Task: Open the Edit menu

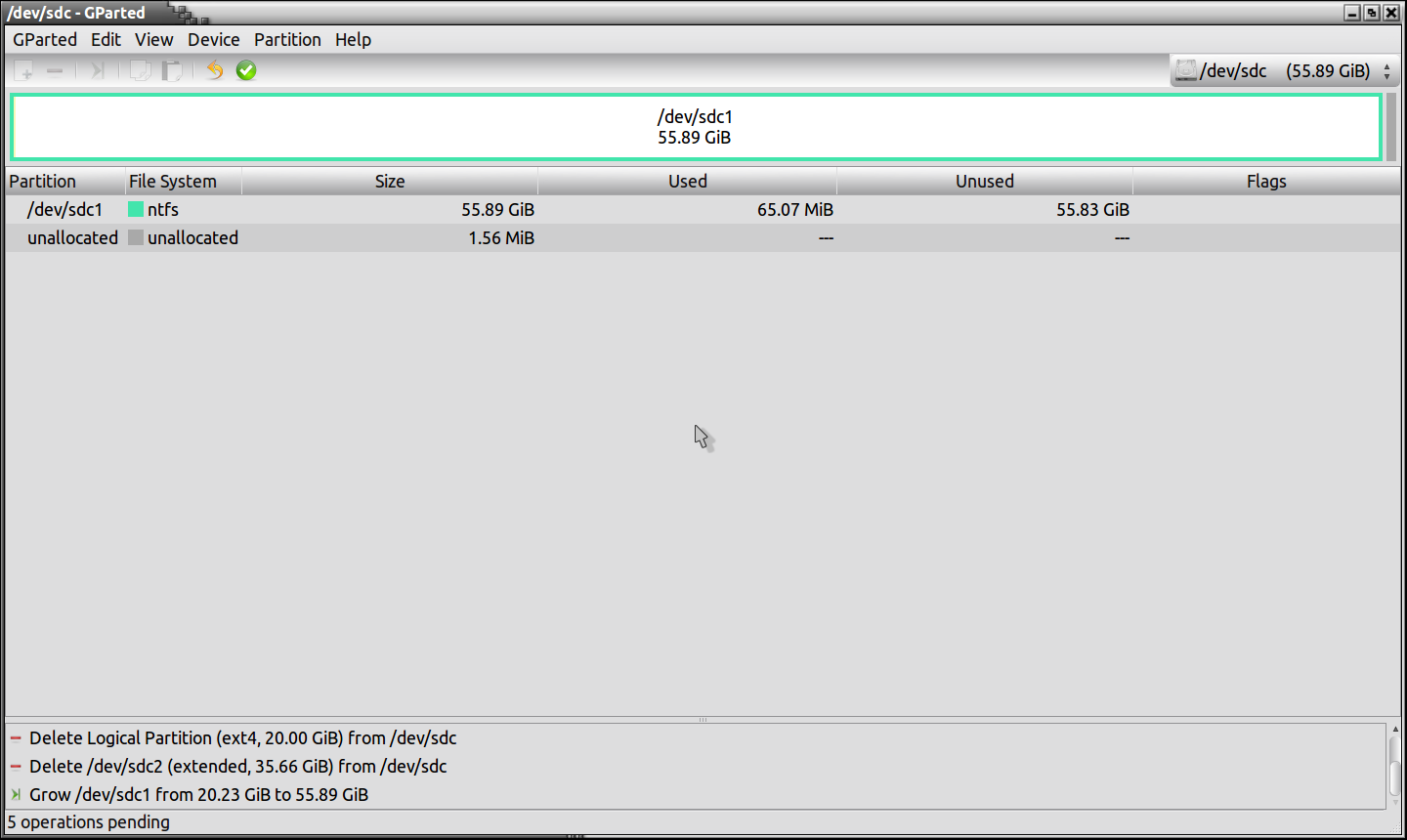Action: [x=106, y=39]
